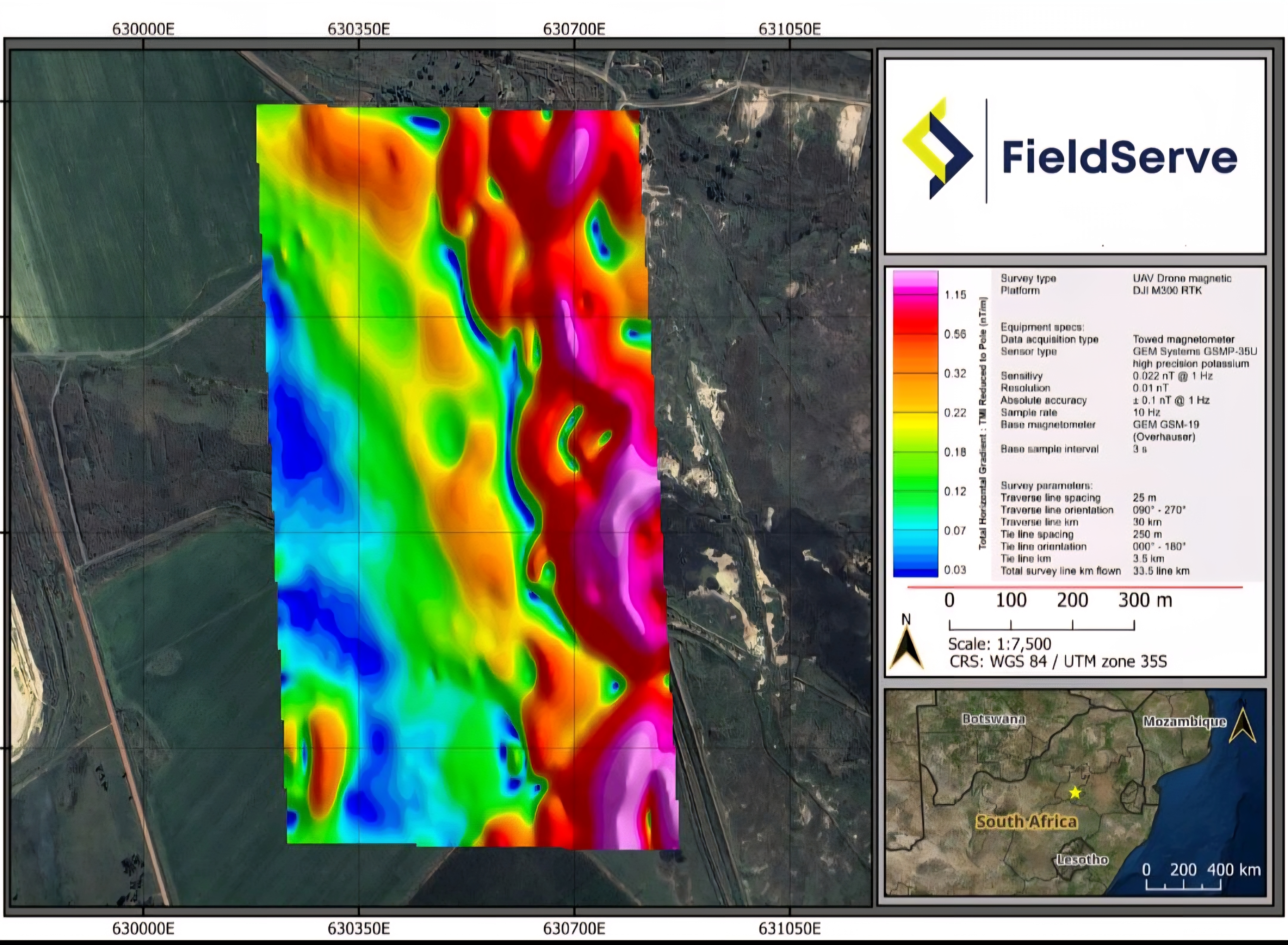Image resolution: width=1288 pixels, height=945 pixels.
Task: Click the vertical Total Horizontal Gradient axis title
Action: 983,423
